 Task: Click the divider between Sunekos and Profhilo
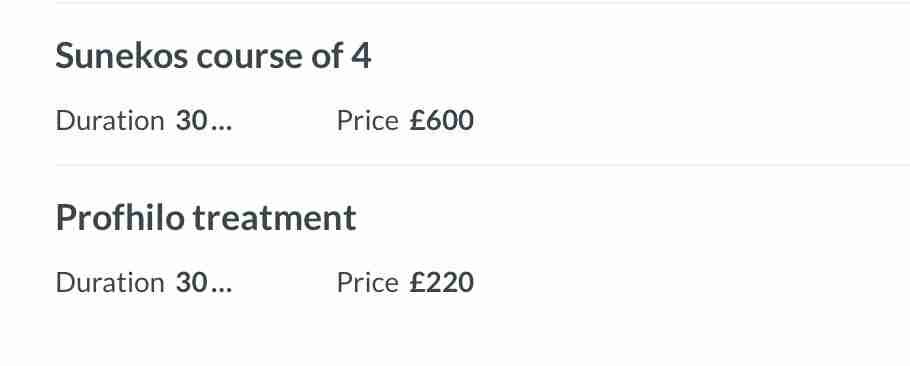point(483,165)
